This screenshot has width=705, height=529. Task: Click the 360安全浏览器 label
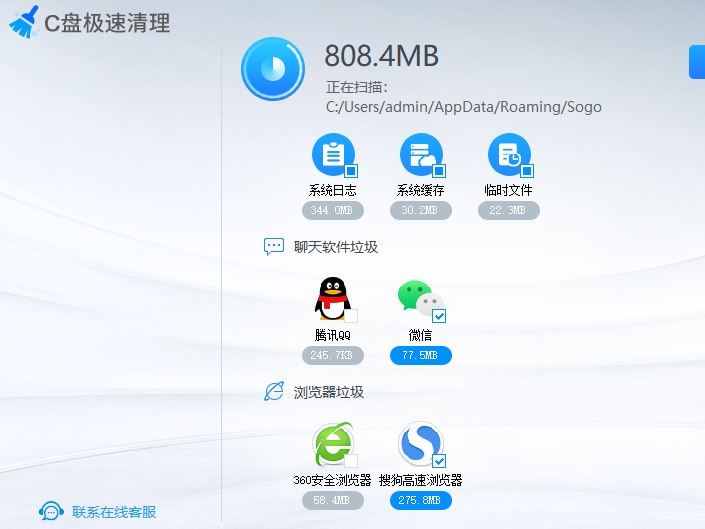[333, 480]
